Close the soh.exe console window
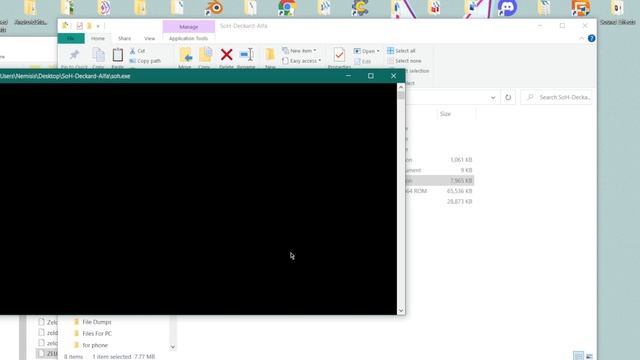 point(393,76)
